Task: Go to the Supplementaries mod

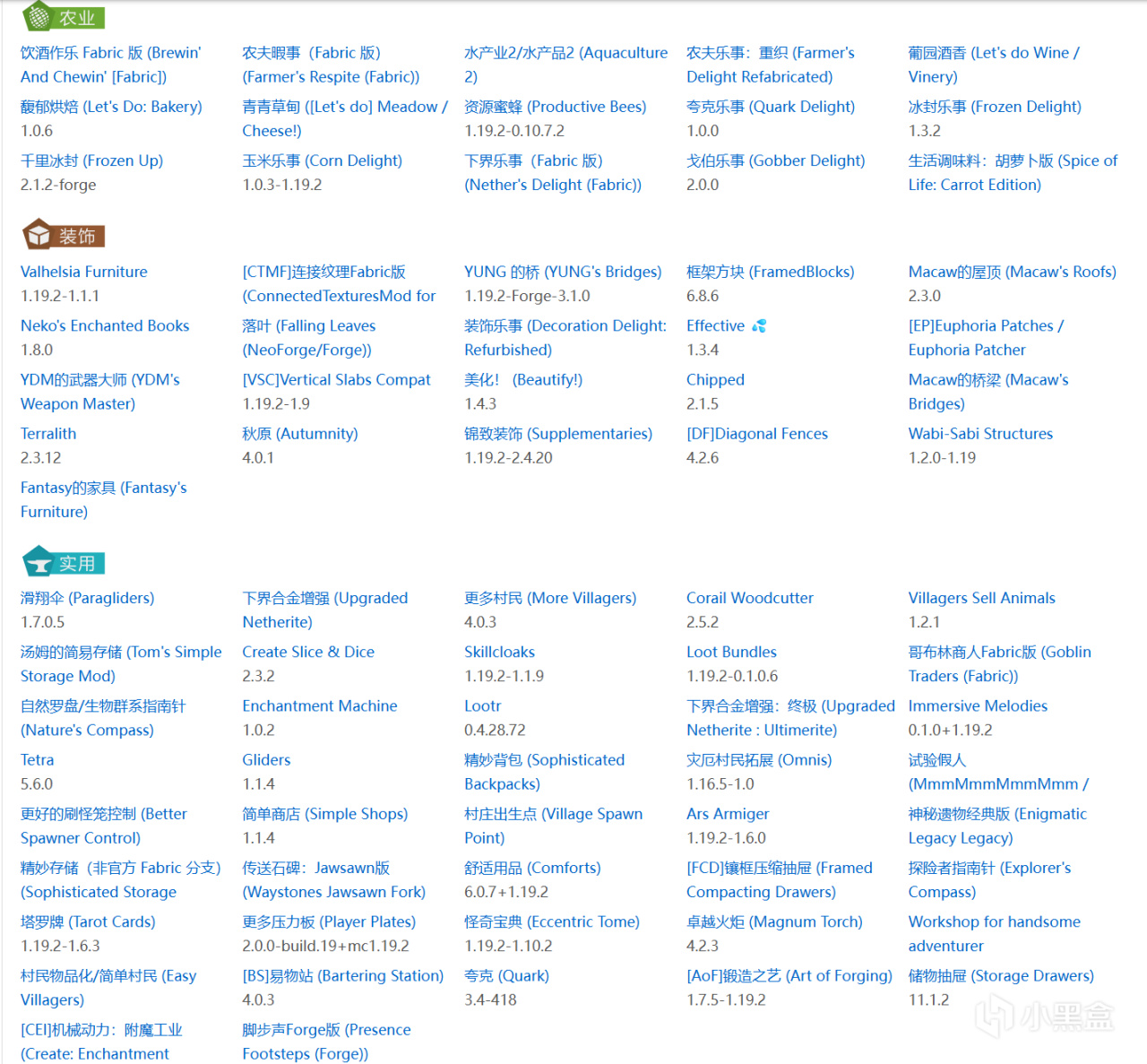Action: point(558,433)
